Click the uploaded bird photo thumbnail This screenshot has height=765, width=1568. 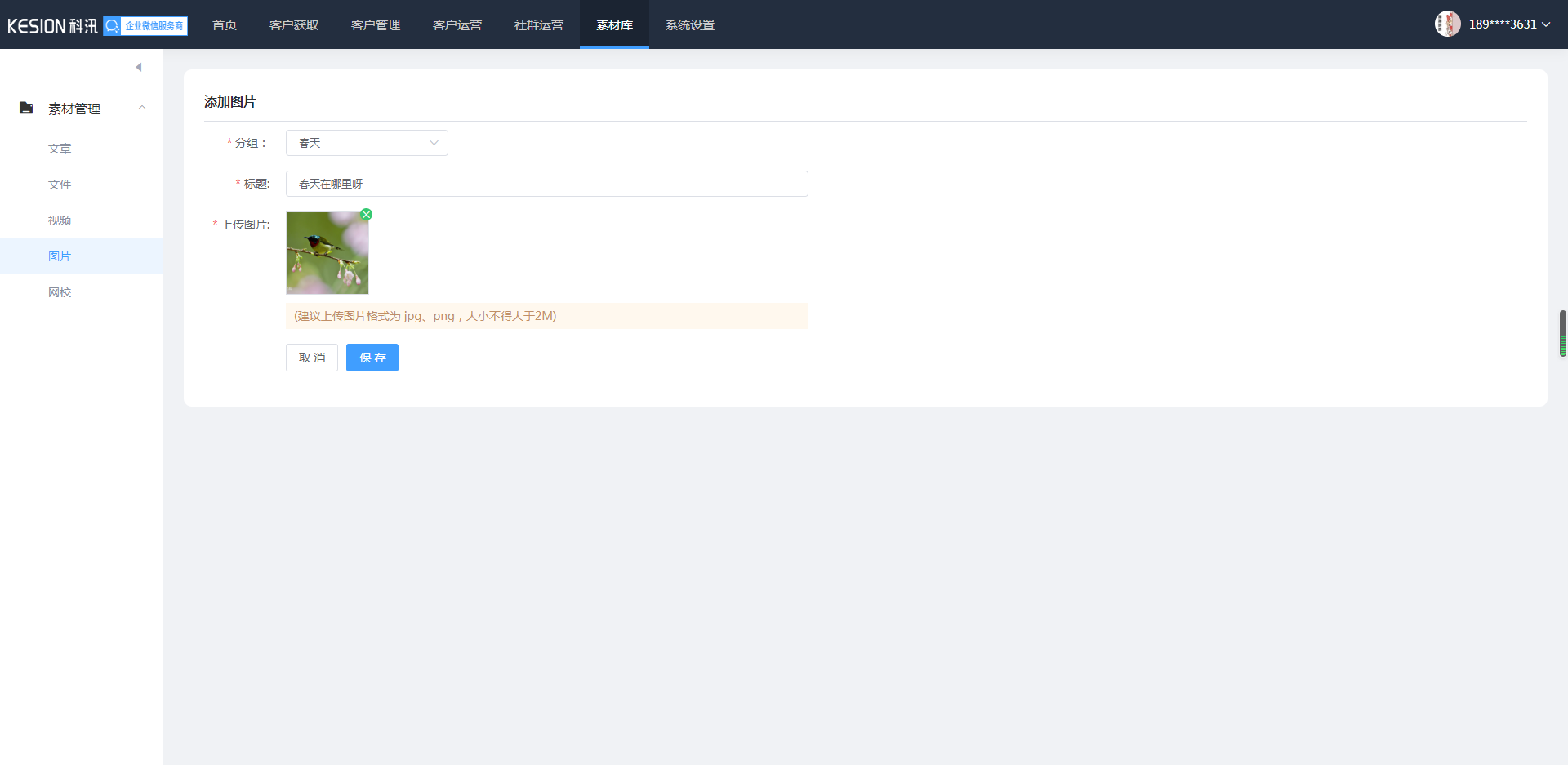(x=327, y=253)
